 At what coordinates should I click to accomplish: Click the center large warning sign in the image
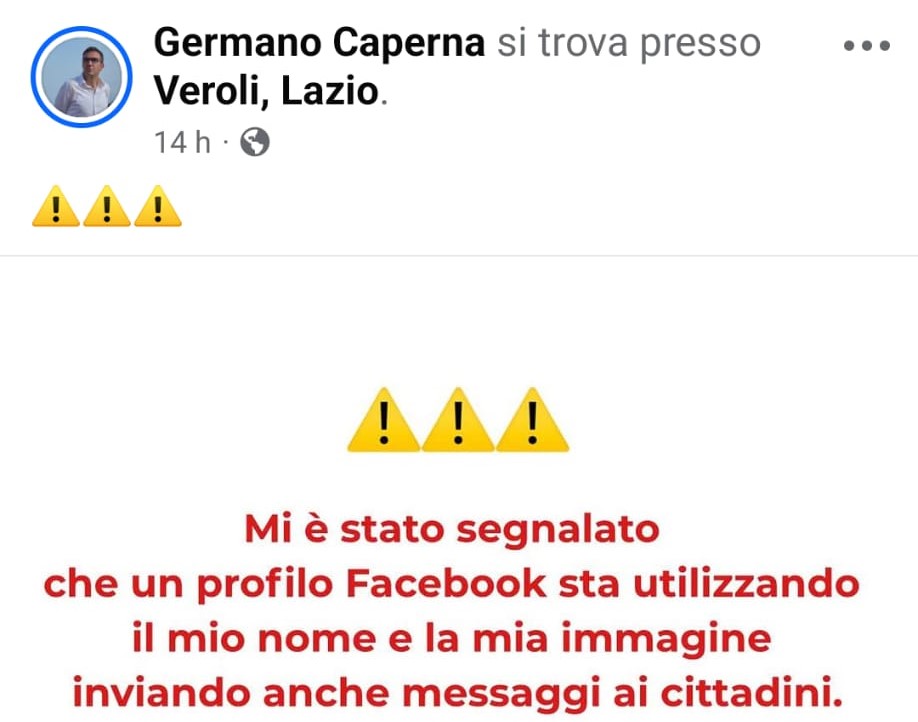[x=458, y=420]
